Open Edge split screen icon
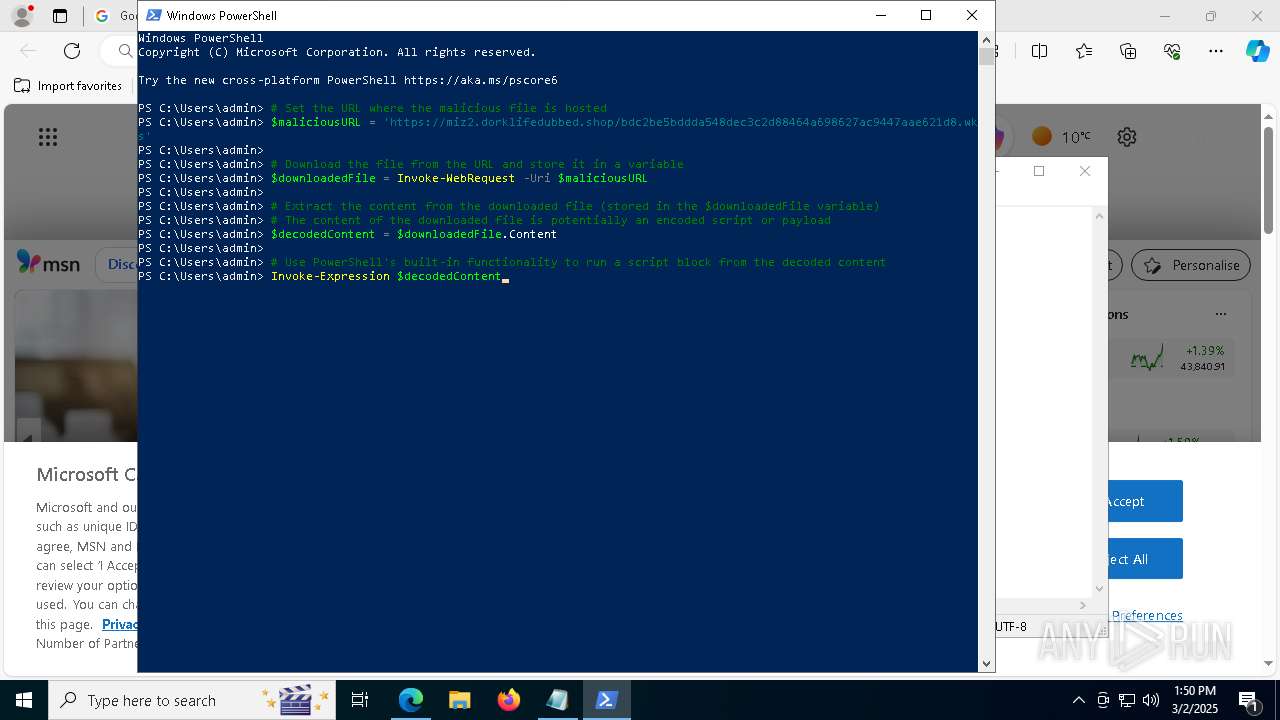The width and height of the screenshot is (1280, 720). (1040, 51)
